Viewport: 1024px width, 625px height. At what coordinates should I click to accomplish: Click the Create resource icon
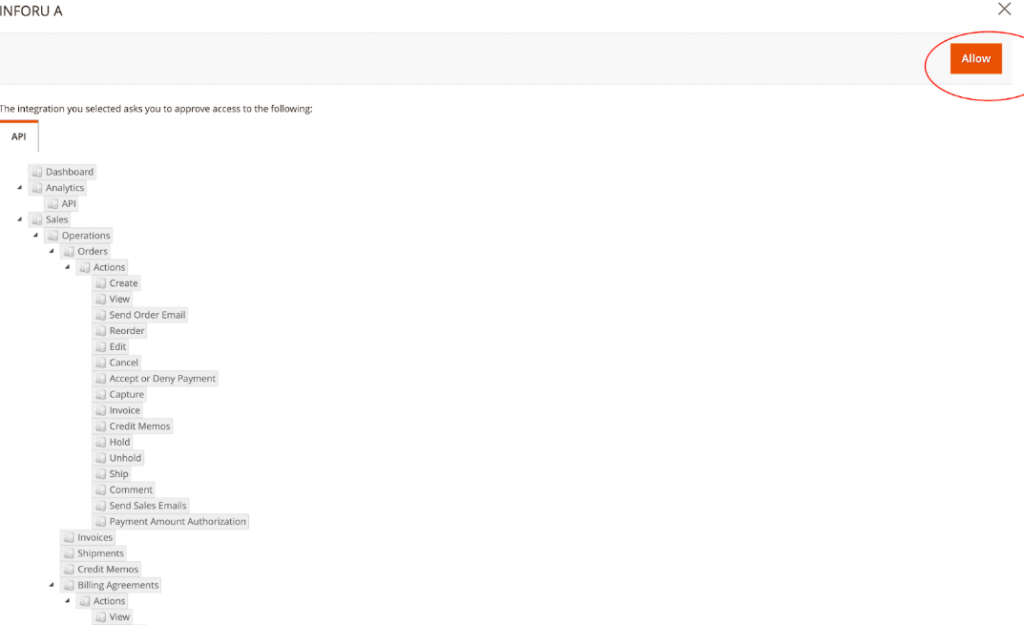(x=101, y=283)
